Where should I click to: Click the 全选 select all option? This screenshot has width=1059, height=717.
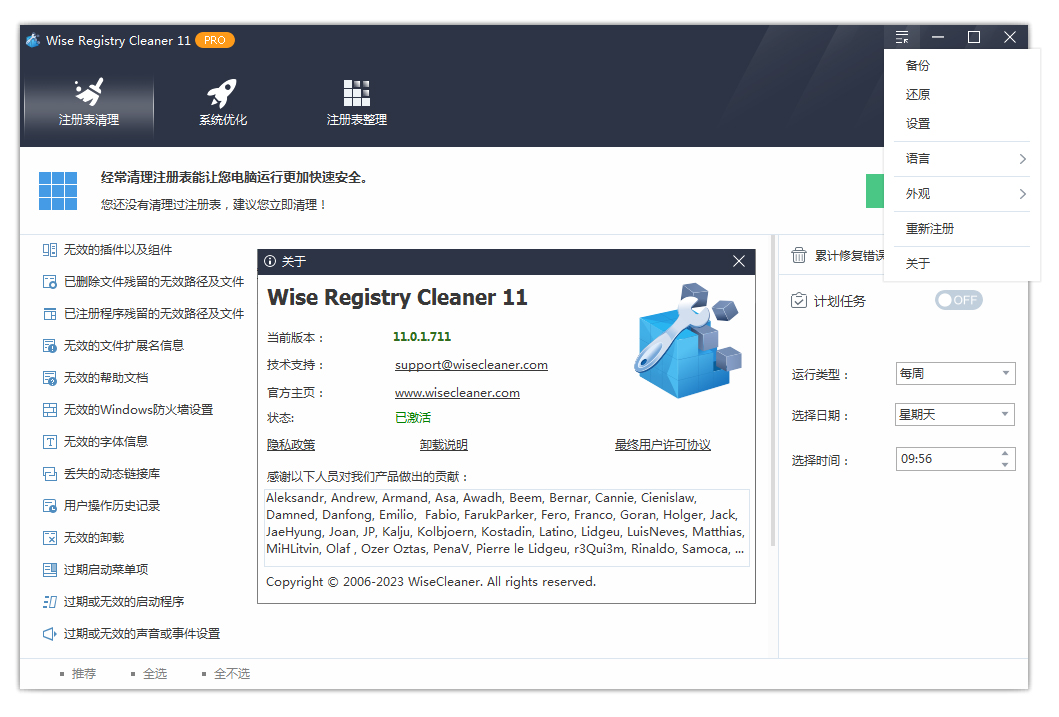(149, 674)
